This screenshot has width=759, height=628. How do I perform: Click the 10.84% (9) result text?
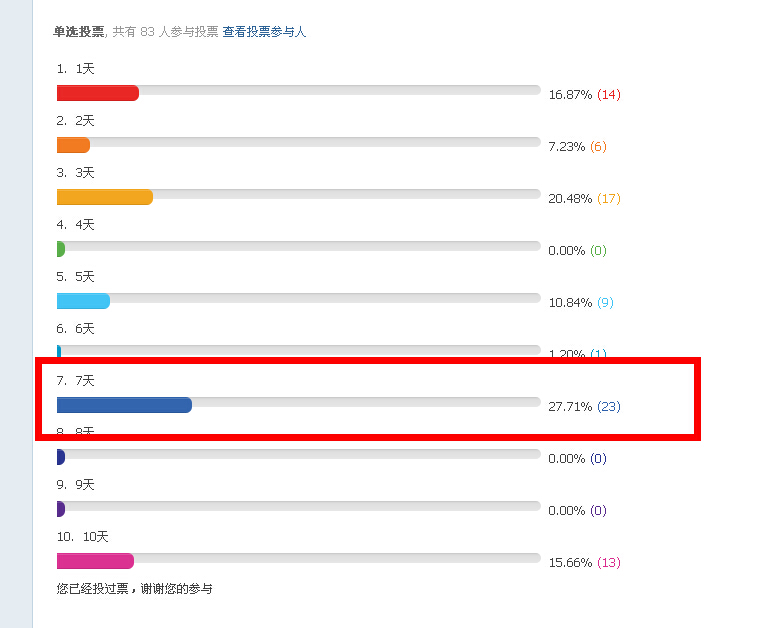tap(580, 303)
